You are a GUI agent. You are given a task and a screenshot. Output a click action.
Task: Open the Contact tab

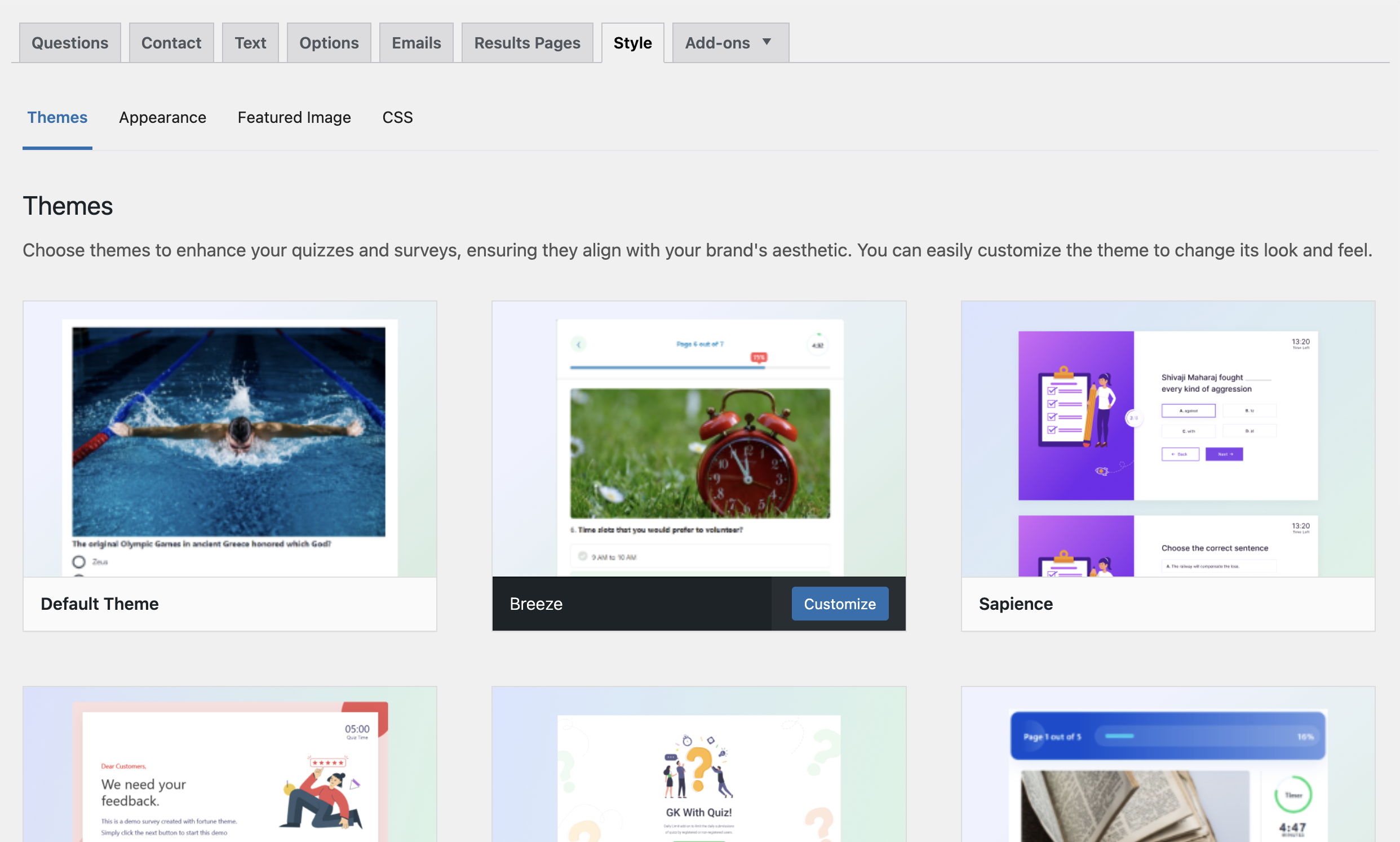(x=171, y=43)
